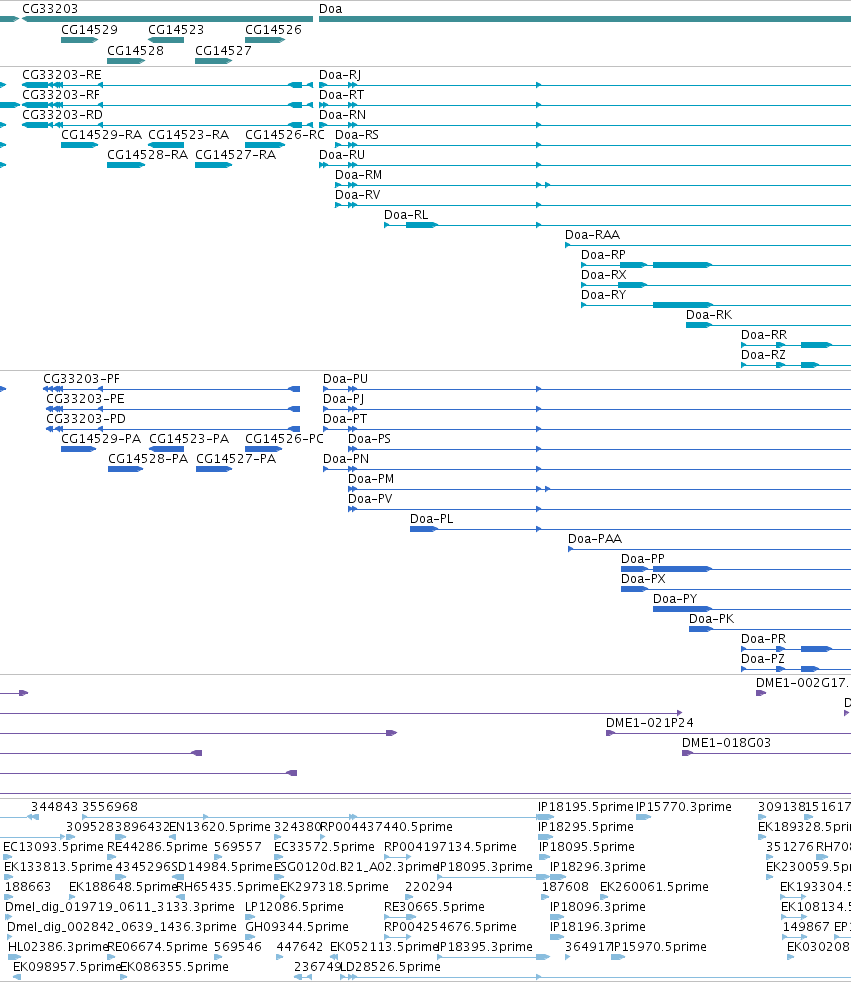Select the Doa-PU protein
The width and height of the screenshot is (851, 982).
(x=345, y=379)
